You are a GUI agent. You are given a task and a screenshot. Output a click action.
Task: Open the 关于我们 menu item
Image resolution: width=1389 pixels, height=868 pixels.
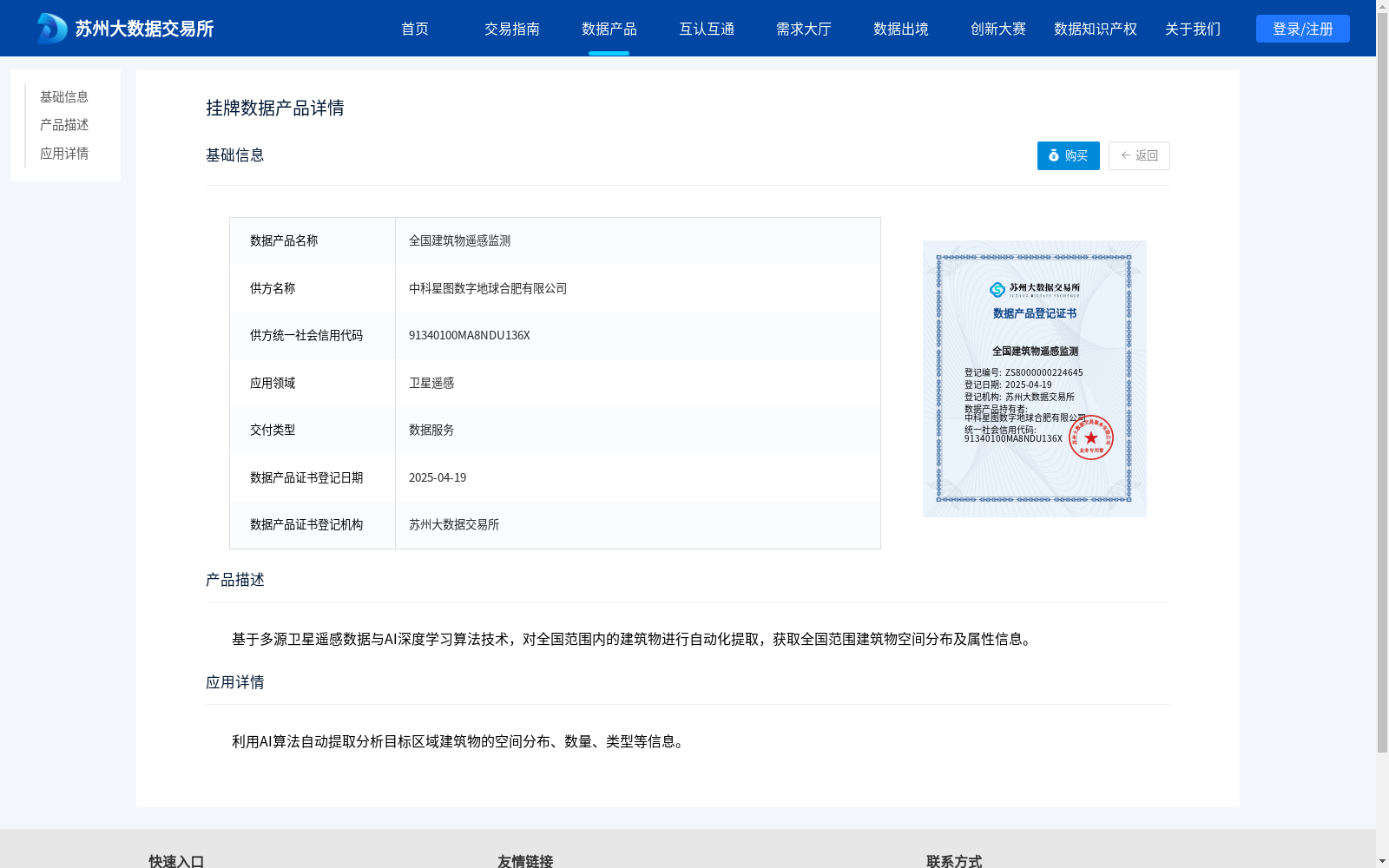coord(1193,29)
